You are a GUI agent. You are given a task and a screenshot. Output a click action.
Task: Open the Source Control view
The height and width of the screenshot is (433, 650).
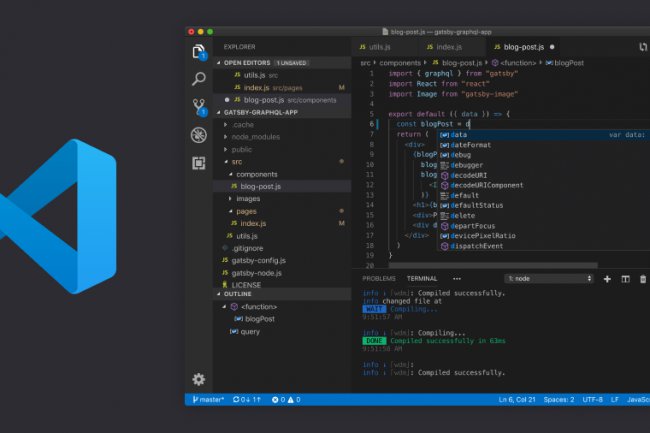199,107
